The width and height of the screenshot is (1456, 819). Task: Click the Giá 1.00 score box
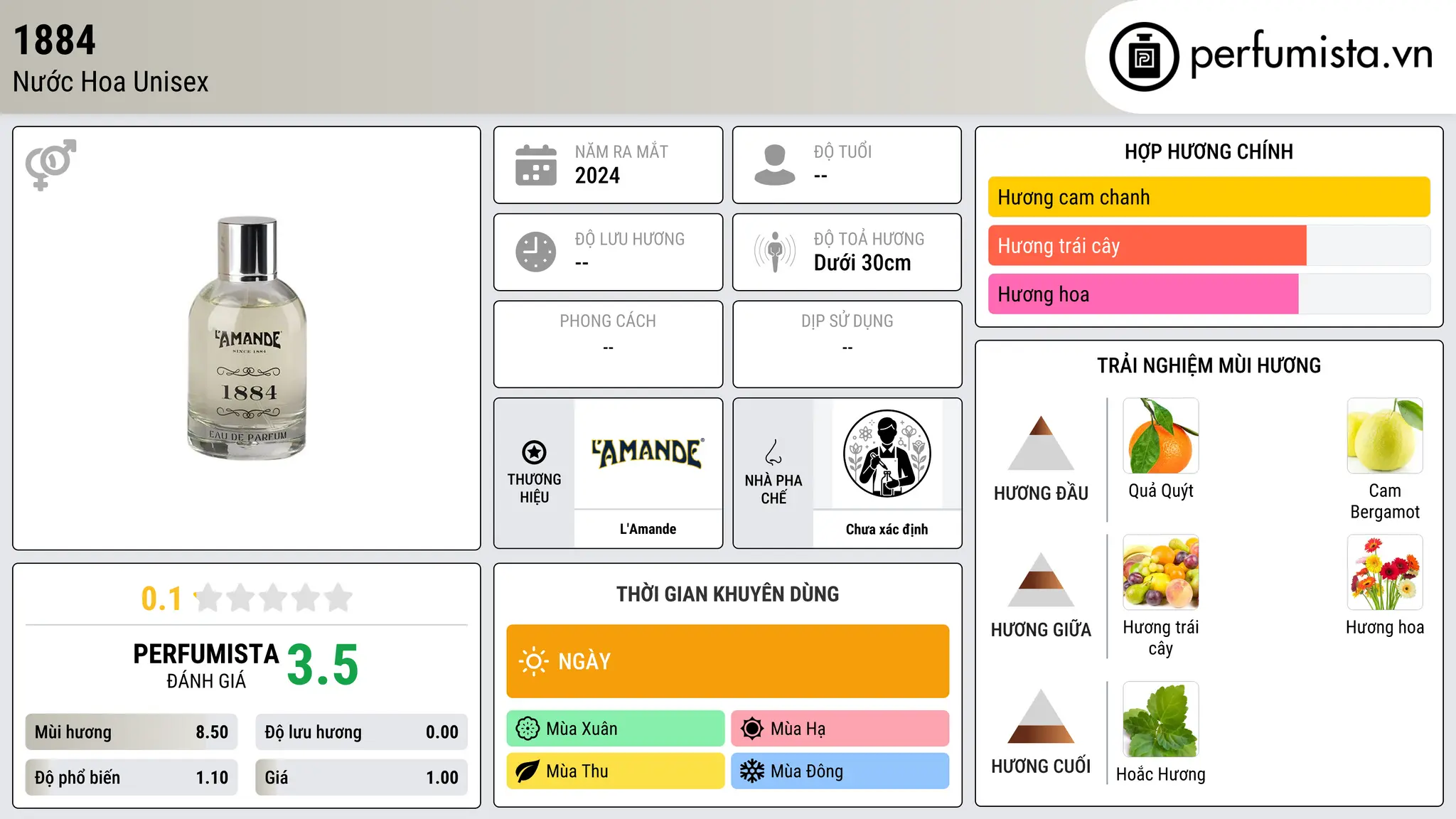point(361,778)
